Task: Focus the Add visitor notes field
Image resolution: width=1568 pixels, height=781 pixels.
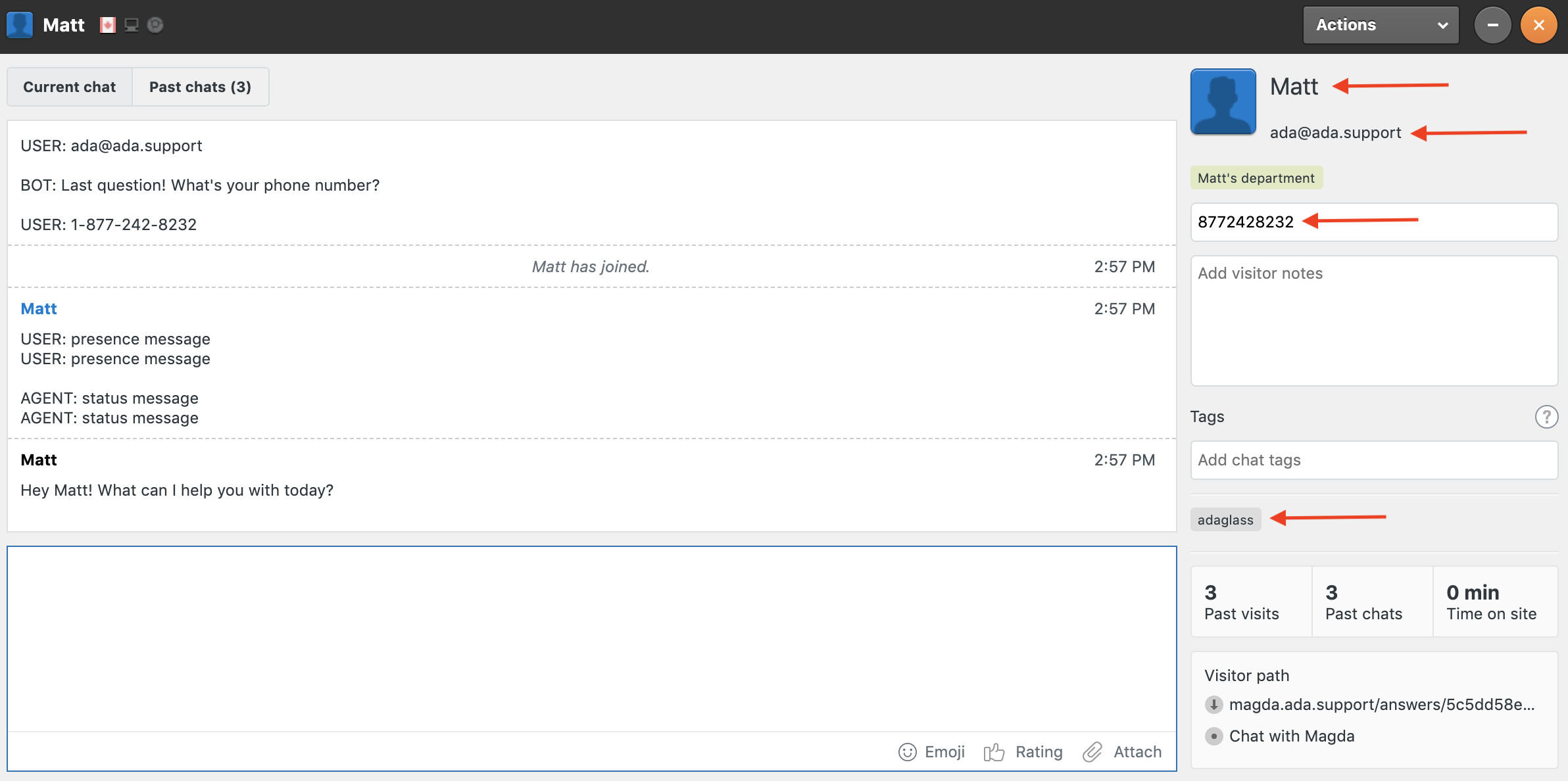Action: pos(1374,321)
